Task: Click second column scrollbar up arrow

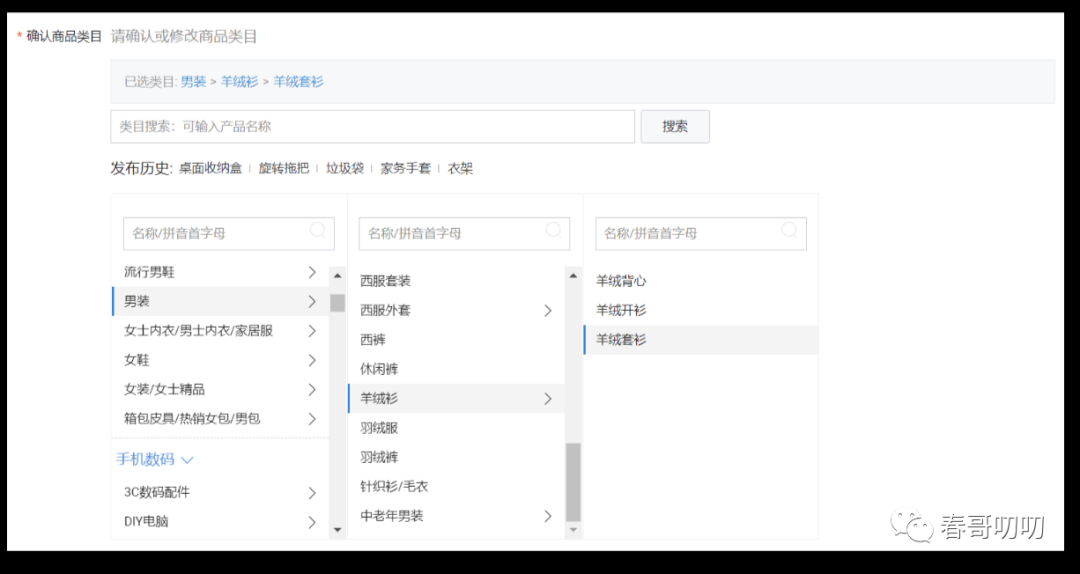Action: (573, 275)
